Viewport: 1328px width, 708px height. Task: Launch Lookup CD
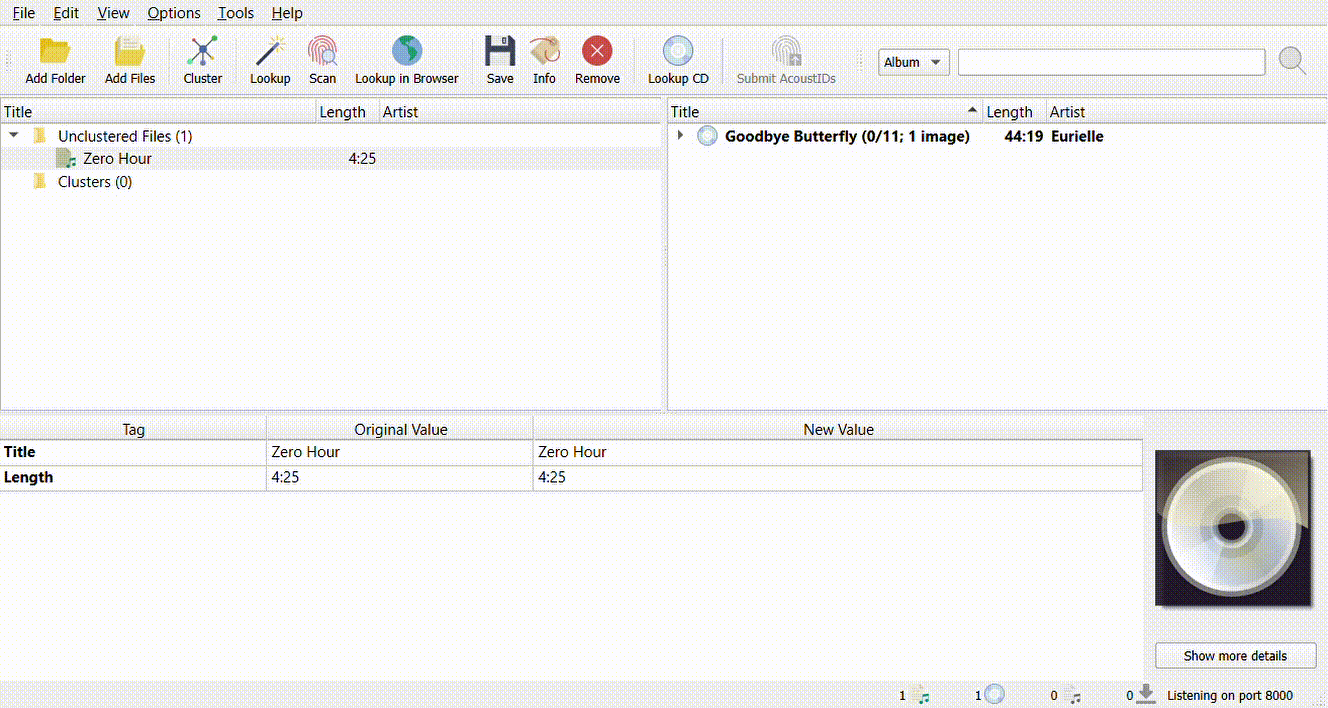678,60
